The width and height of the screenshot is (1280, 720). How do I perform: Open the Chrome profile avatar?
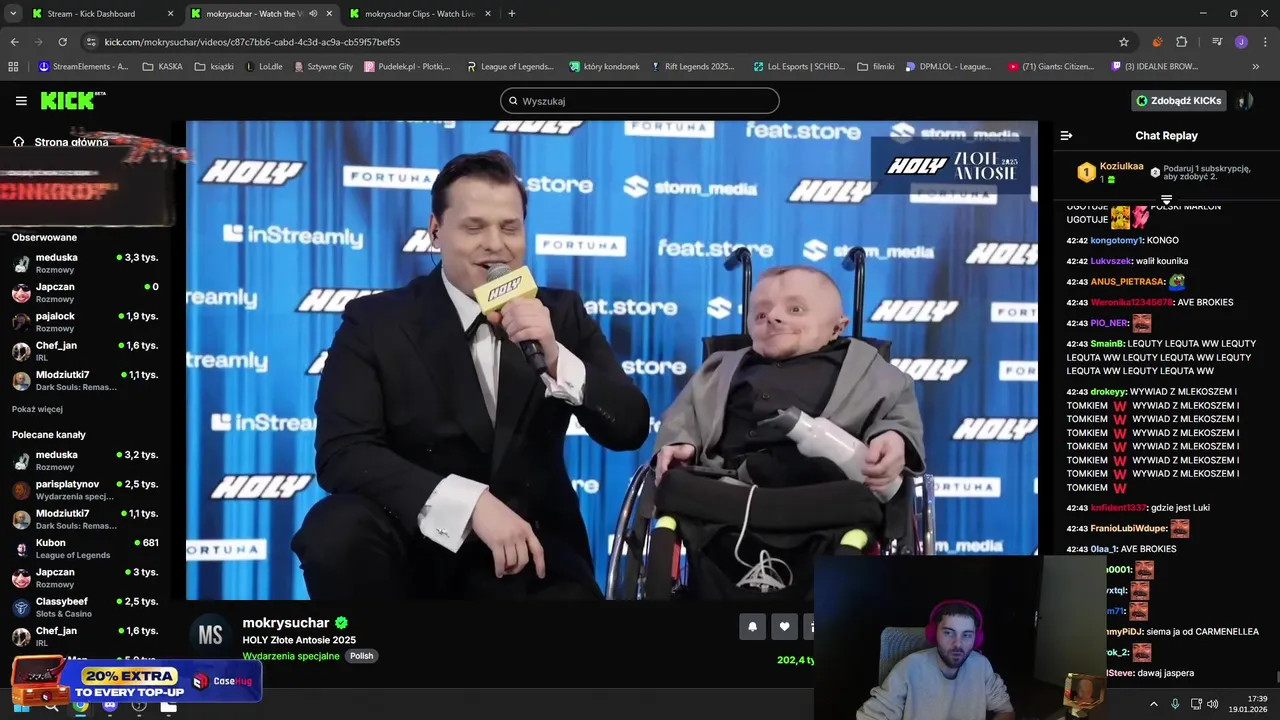(1241, 42)
